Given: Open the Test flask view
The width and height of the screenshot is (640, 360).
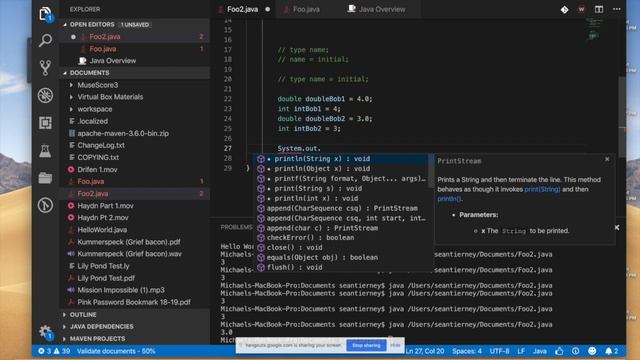Looking at the screenshot, I should (x=45, y=151).
